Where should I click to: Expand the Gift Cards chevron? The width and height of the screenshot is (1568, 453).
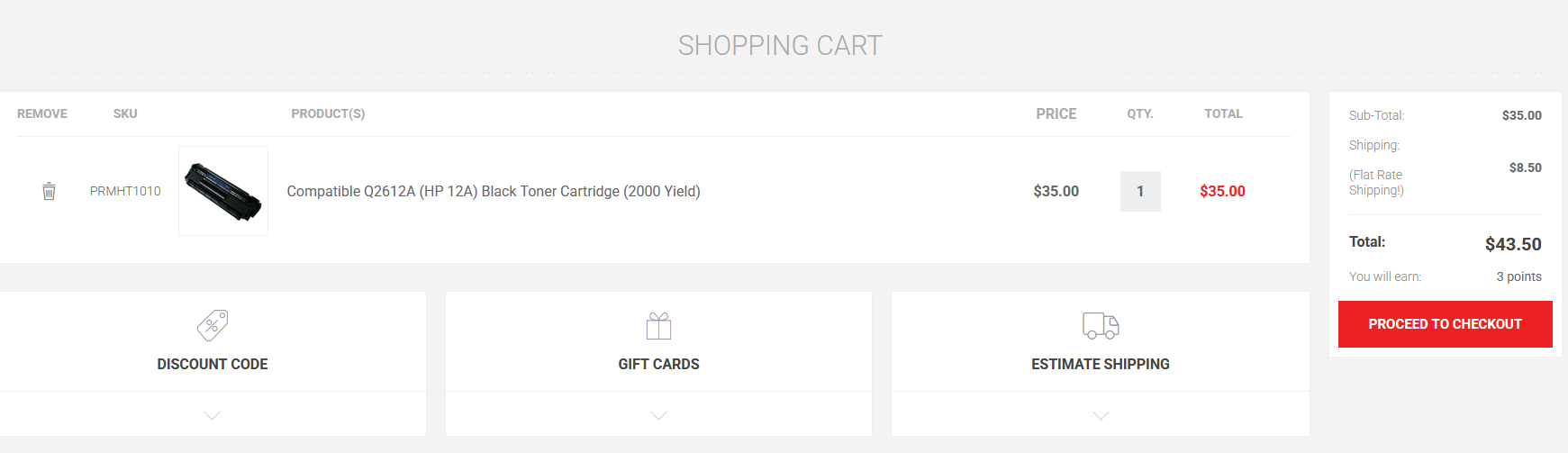coord(658,415)
